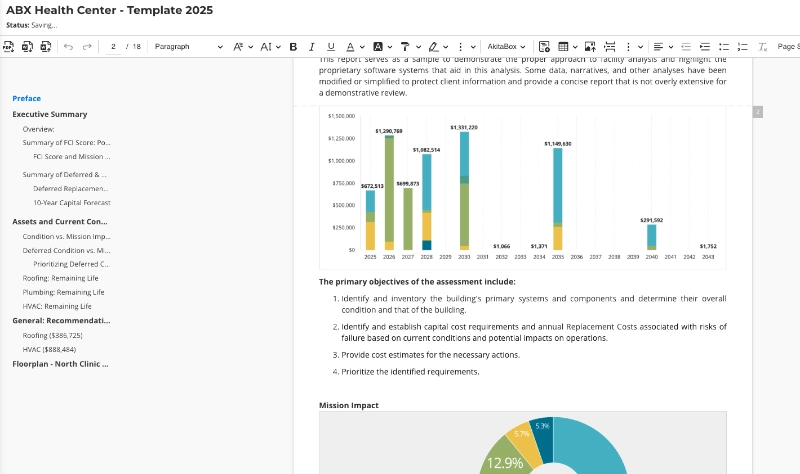Insert an image using the toolbar
Viewport: 800px width, 474px height.
pyautogui.click(x=590, y=46)
